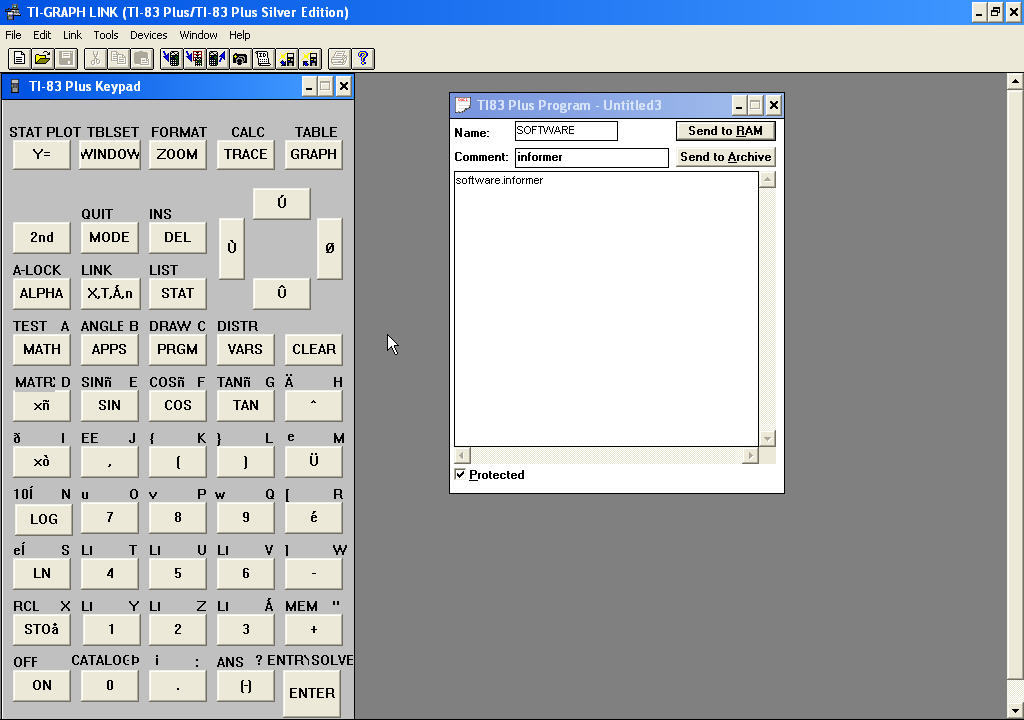
Task: Click the first backup device toolbar icon
Action: point(287,59)
